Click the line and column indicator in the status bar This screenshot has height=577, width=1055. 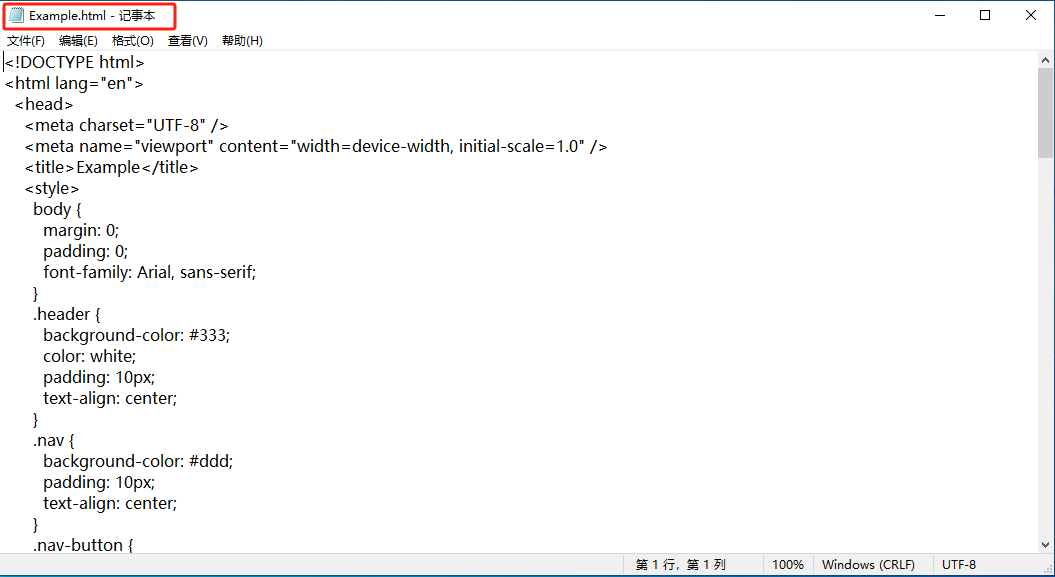(x=680, y=565)
